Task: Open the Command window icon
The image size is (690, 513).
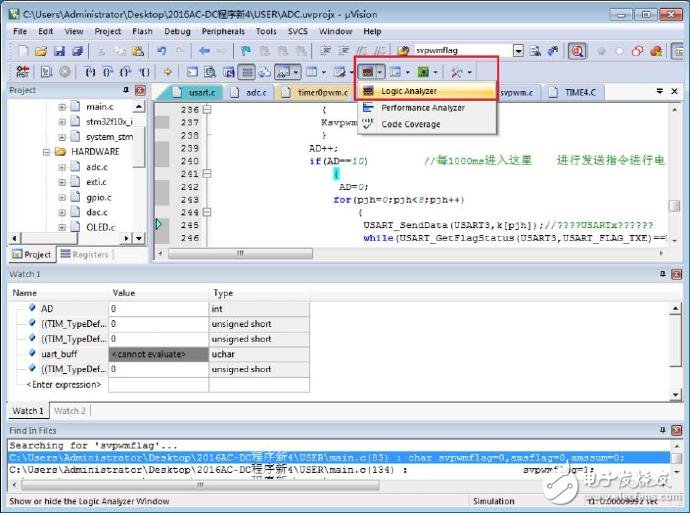Action: (192, 71)
